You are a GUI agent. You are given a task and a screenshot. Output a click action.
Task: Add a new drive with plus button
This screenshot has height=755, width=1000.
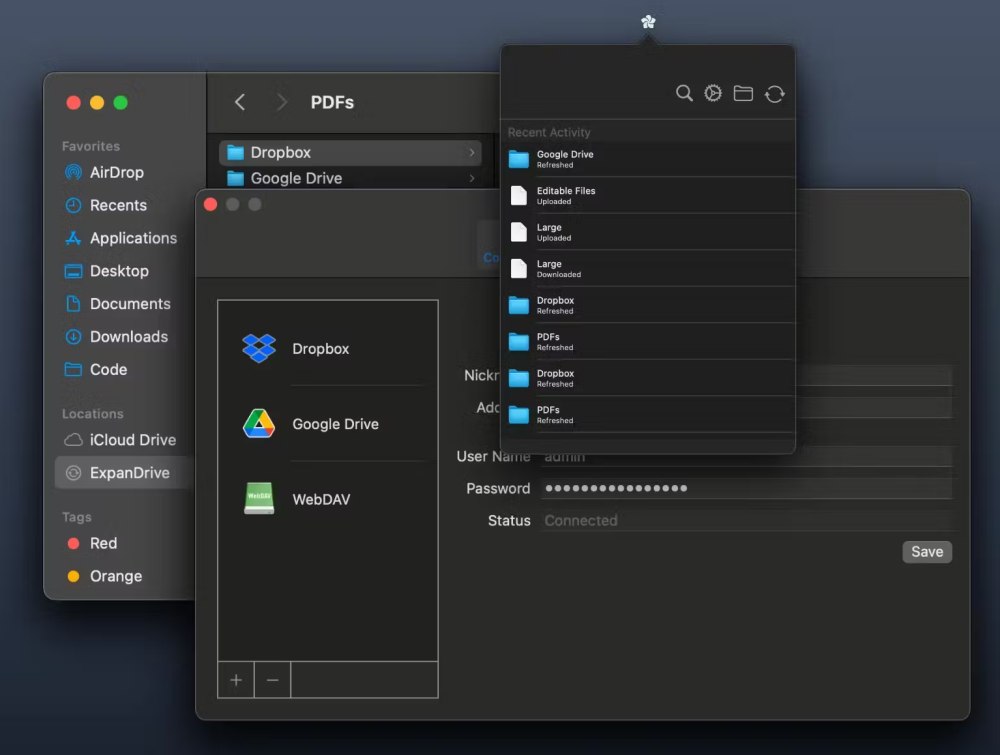point(236,680)
